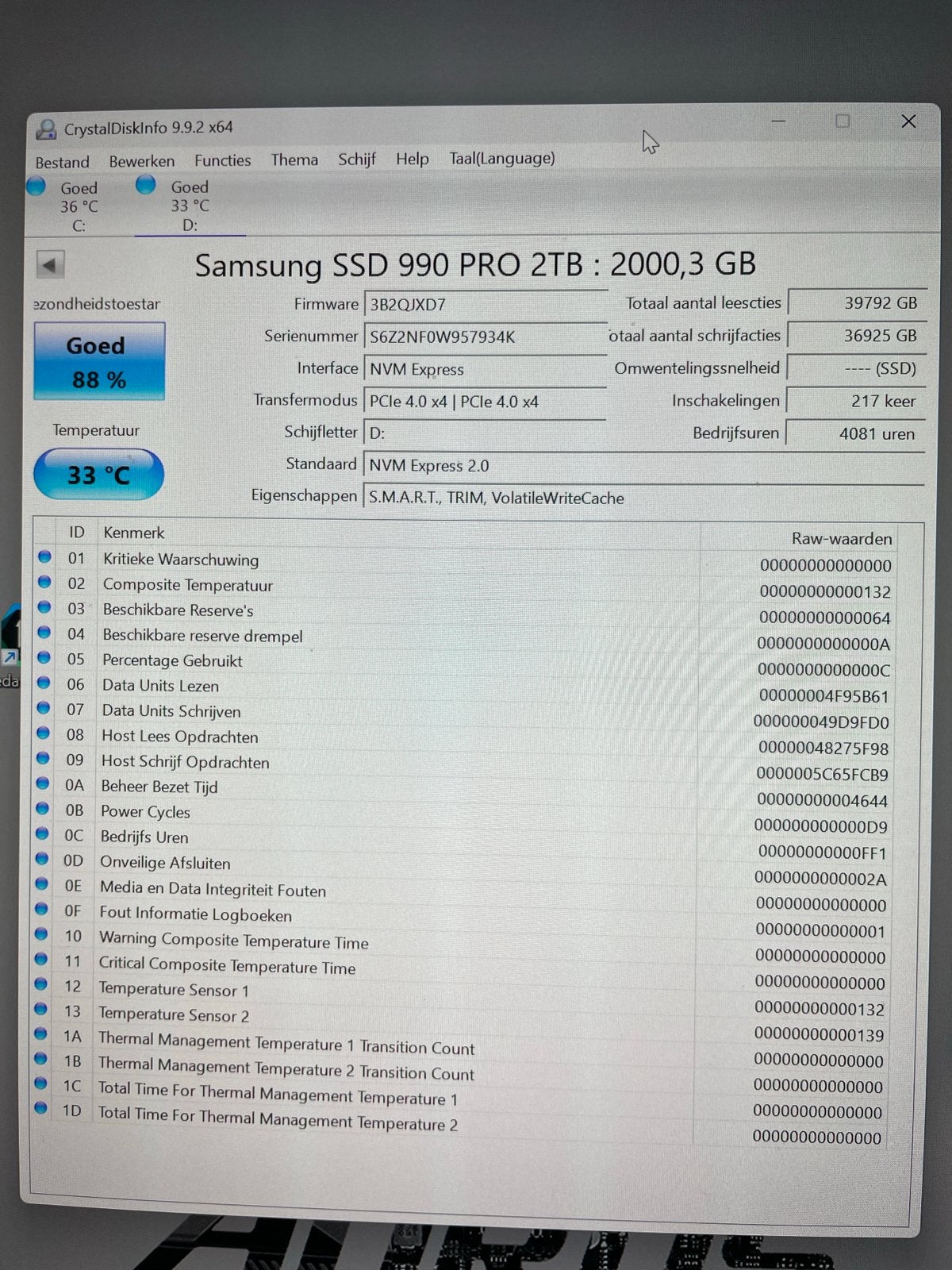Click the status dot of Power Cycles row
Viewport: 952px width, 1270px height.
click(43, 808)
